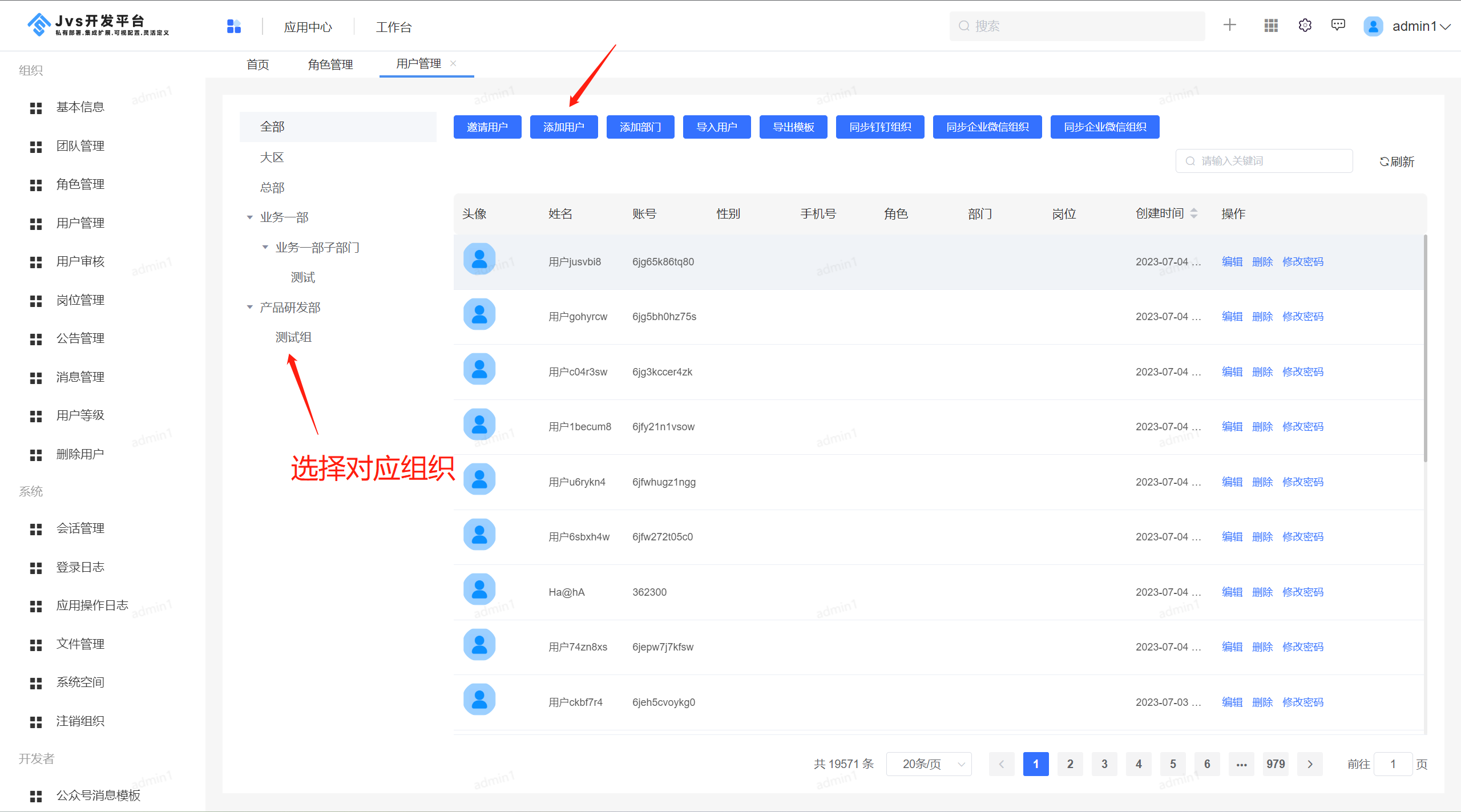Open the 文件管理 module in the sidebar
The width and height of the screenshot is (1461, 812).
(x=80, y=644)
